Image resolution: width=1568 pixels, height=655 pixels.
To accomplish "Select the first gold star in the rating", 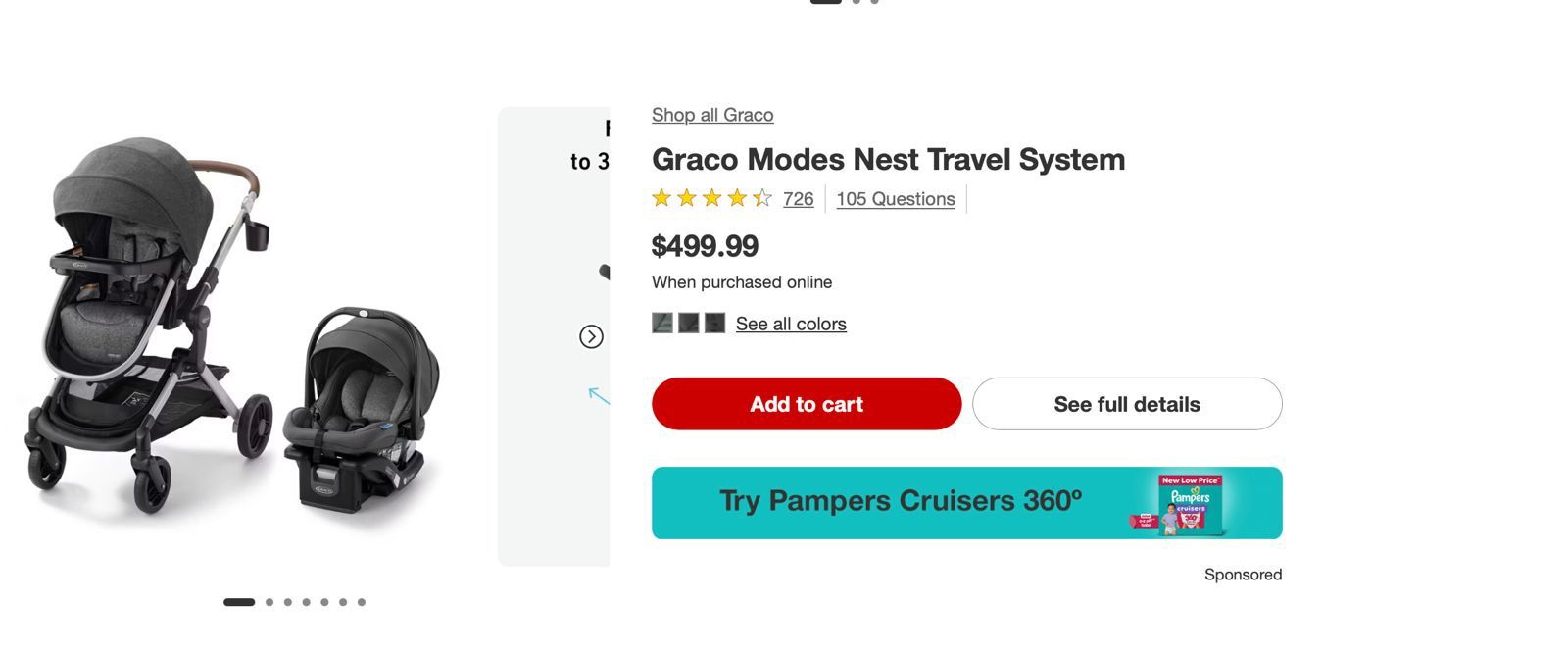I will pyautogui.click(x=662, y=197).
